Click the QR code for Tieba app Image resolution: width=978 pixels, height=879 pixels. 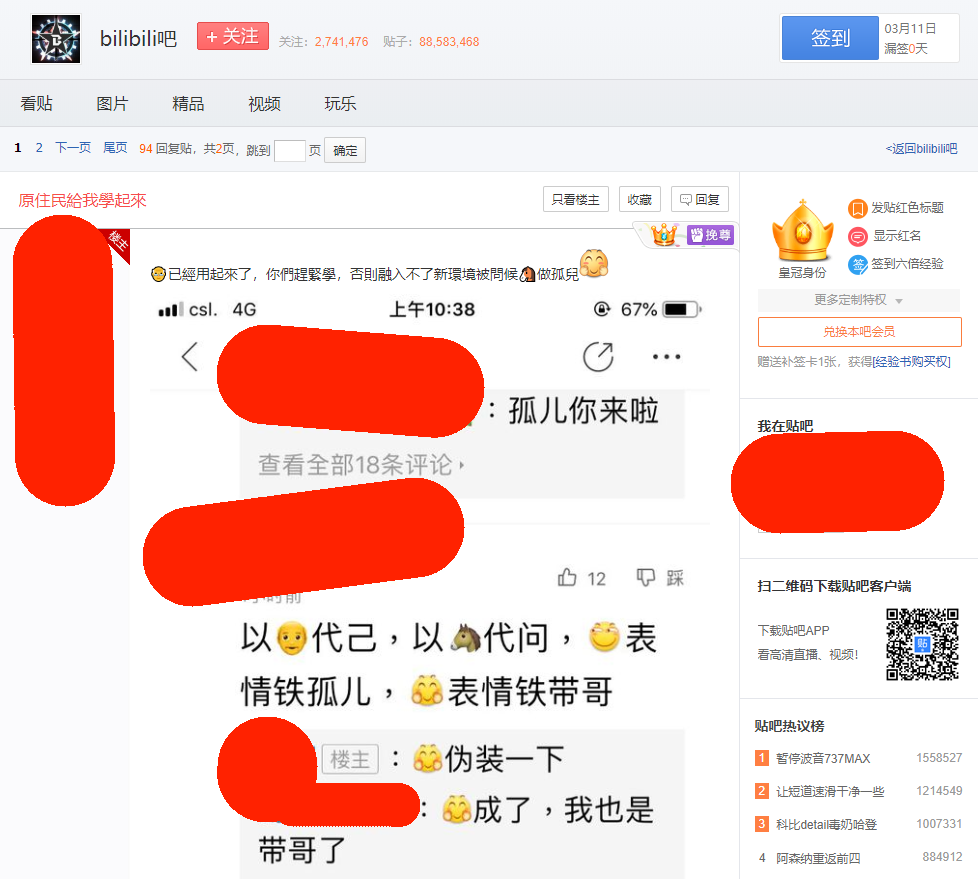[x=922, y=644]
